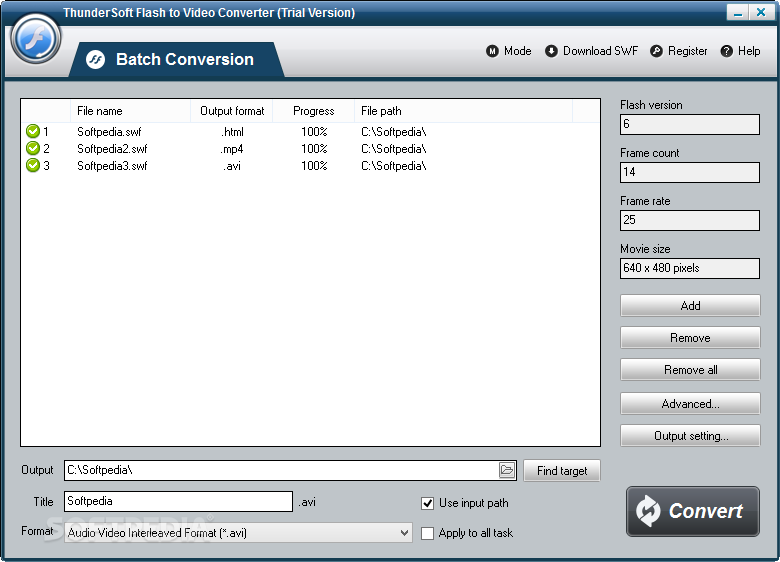Click the Convert arrows icon
This screenshot has width=780, height=562.
(648, 511)
